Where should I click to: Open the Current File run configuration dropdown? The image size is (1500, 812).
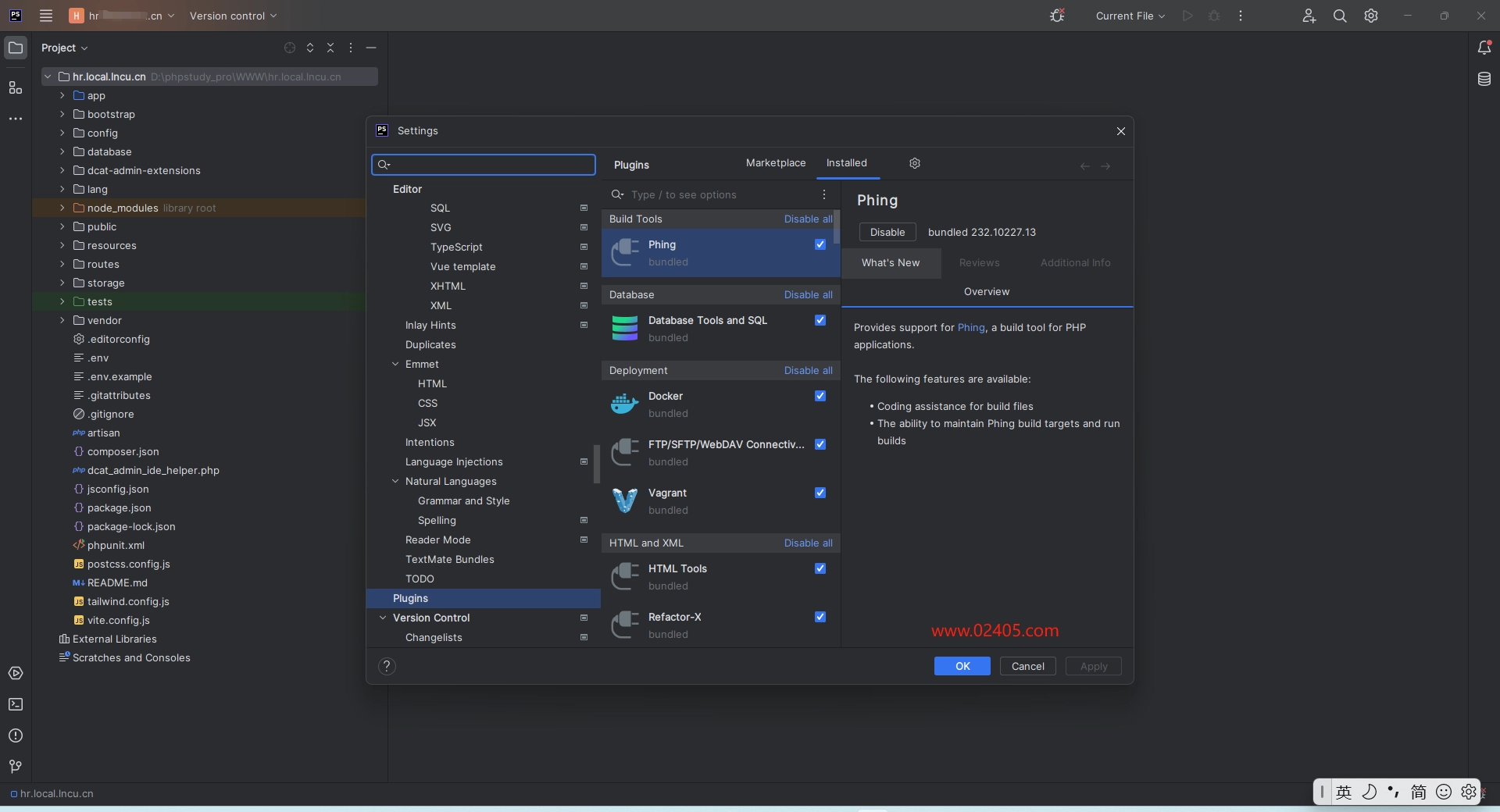pyautogui.click(x=1130, y=16)
